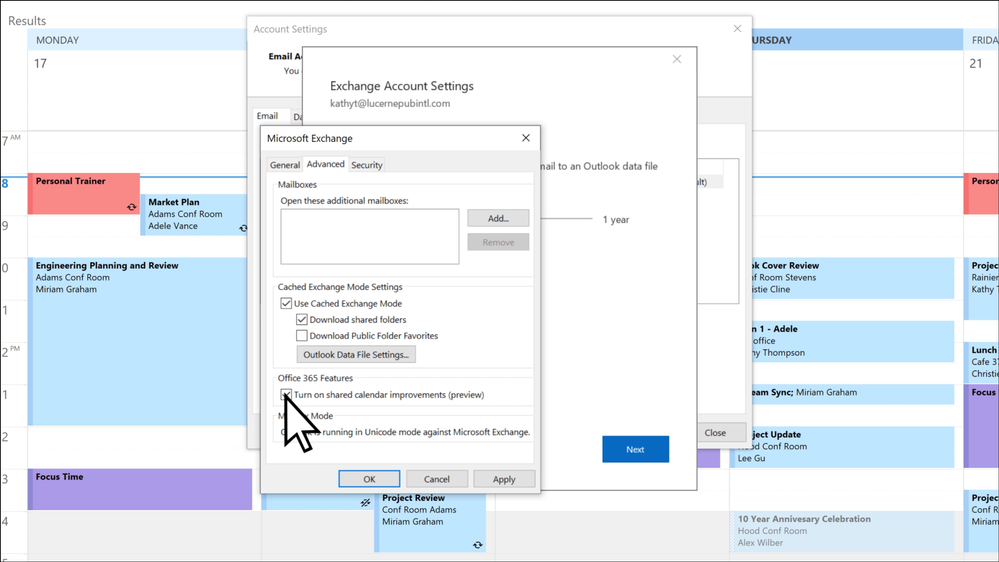Select the Advanced tab
The width and height of the screenshot is (999, 562).
click(325, 164)
